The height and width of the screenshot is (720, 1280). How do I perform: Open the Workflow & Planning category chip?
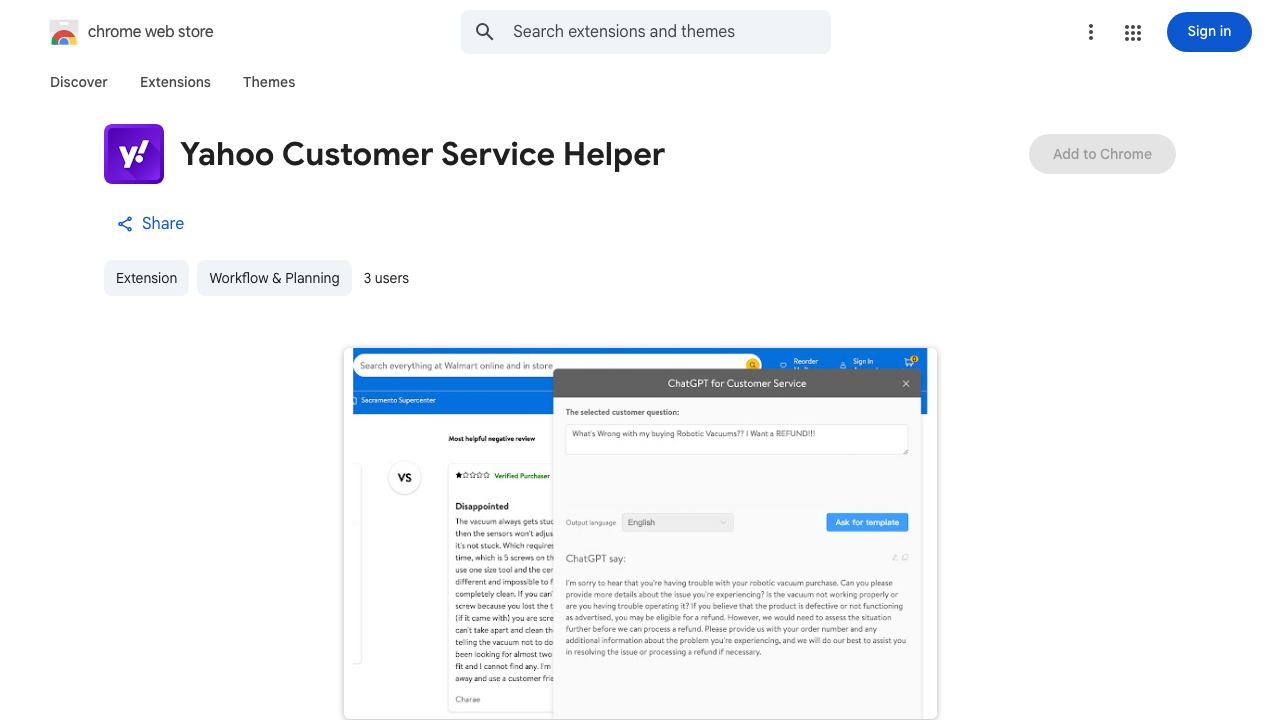point(274,278)
